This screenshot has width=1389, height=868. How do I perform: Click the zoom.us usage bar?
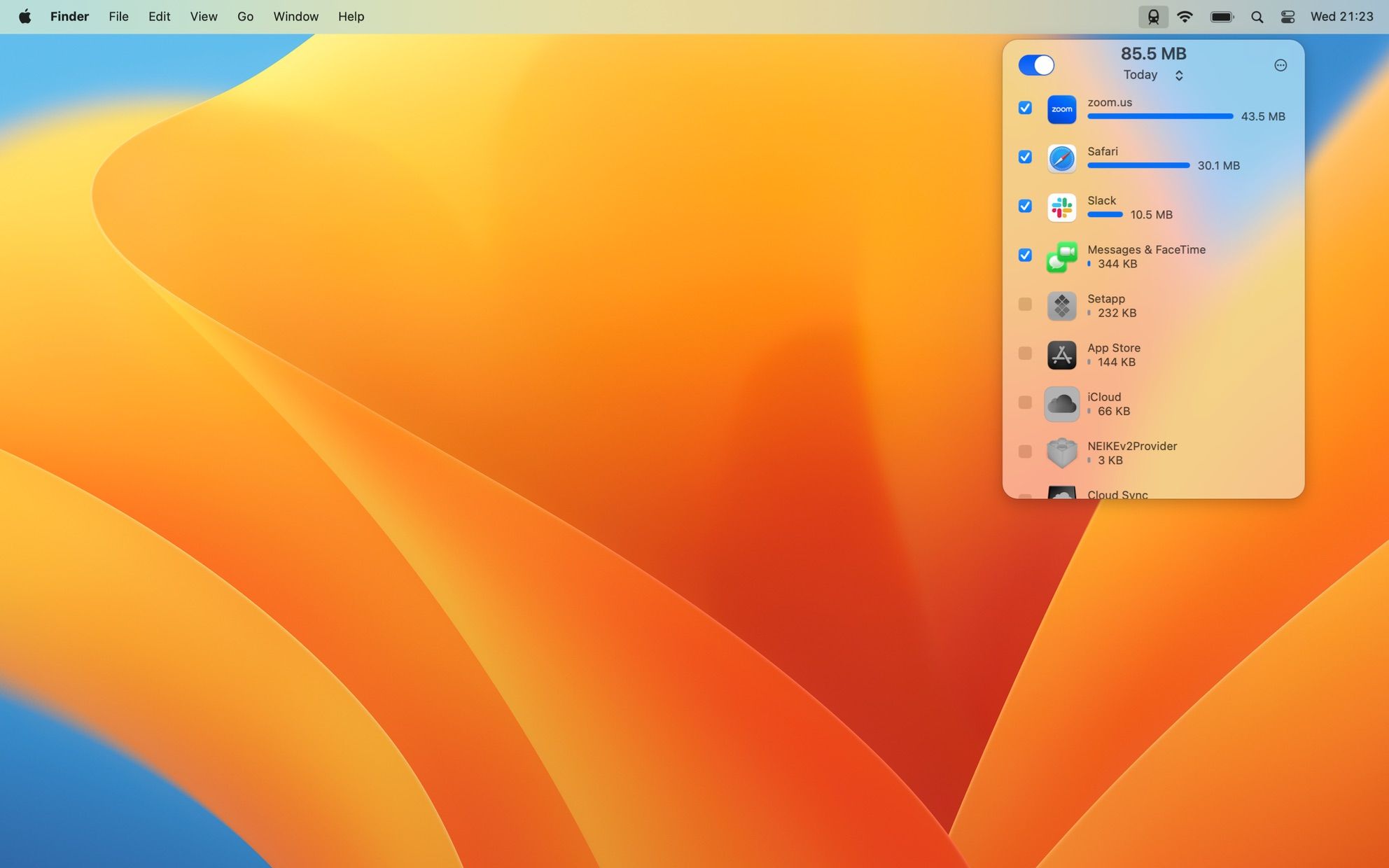pos(1160,116)
